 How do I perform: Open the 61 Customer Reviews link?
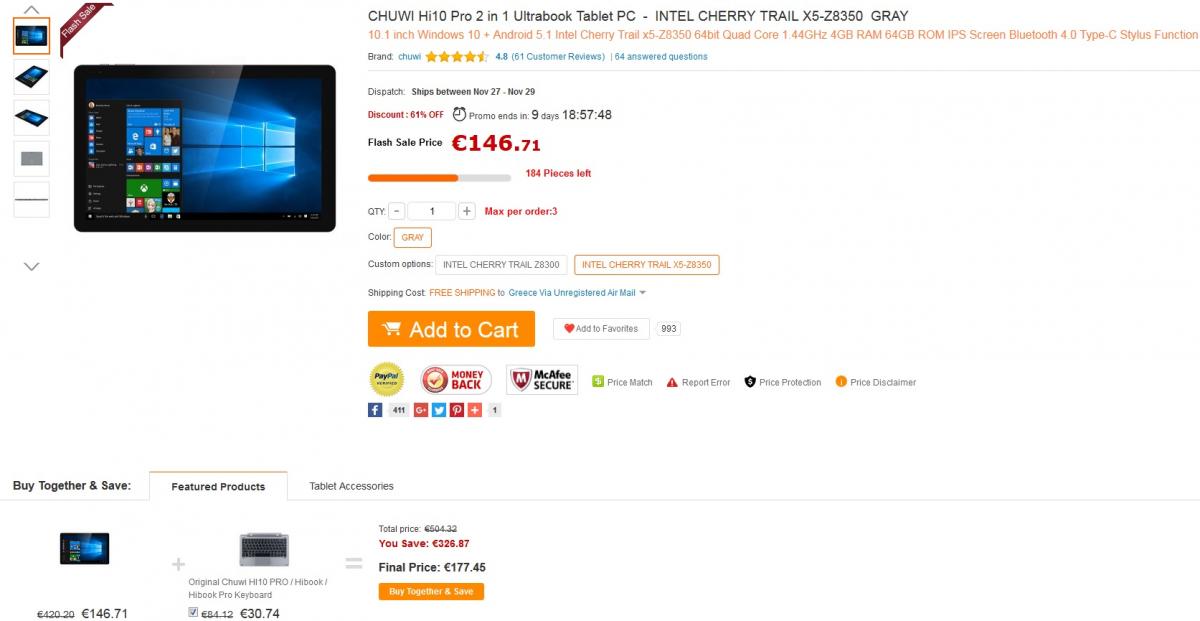click(x=558, y=57)
